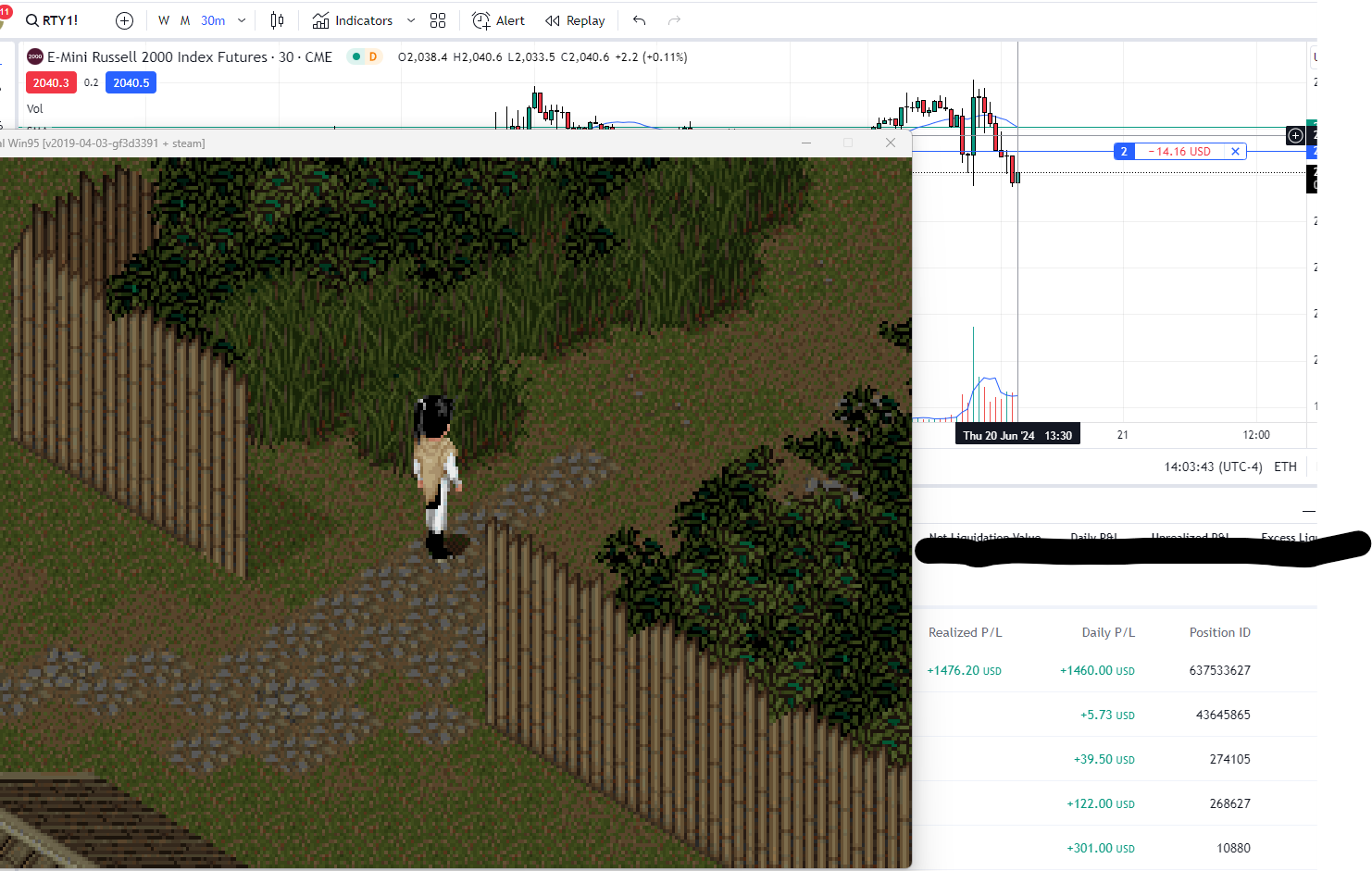This screenshot has width=1372, height=871.
Task: Click the red 2040.3 sell price button
Action: 51,83
